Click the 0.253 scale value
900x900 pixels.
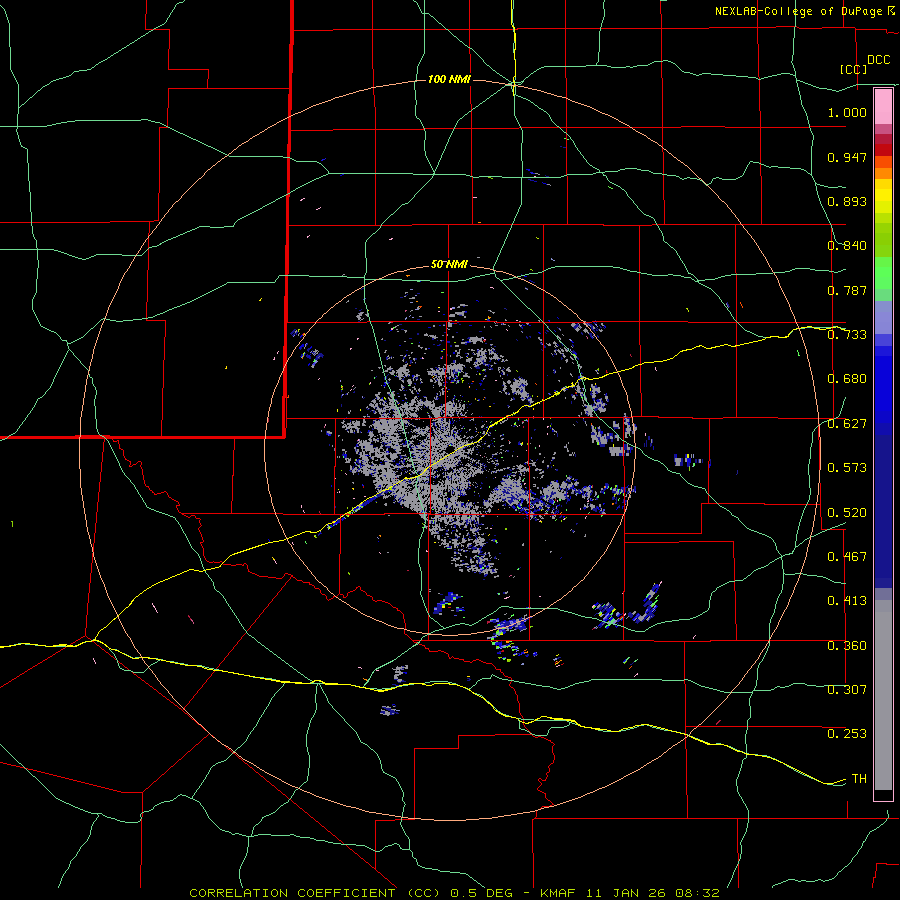[847, 734]
